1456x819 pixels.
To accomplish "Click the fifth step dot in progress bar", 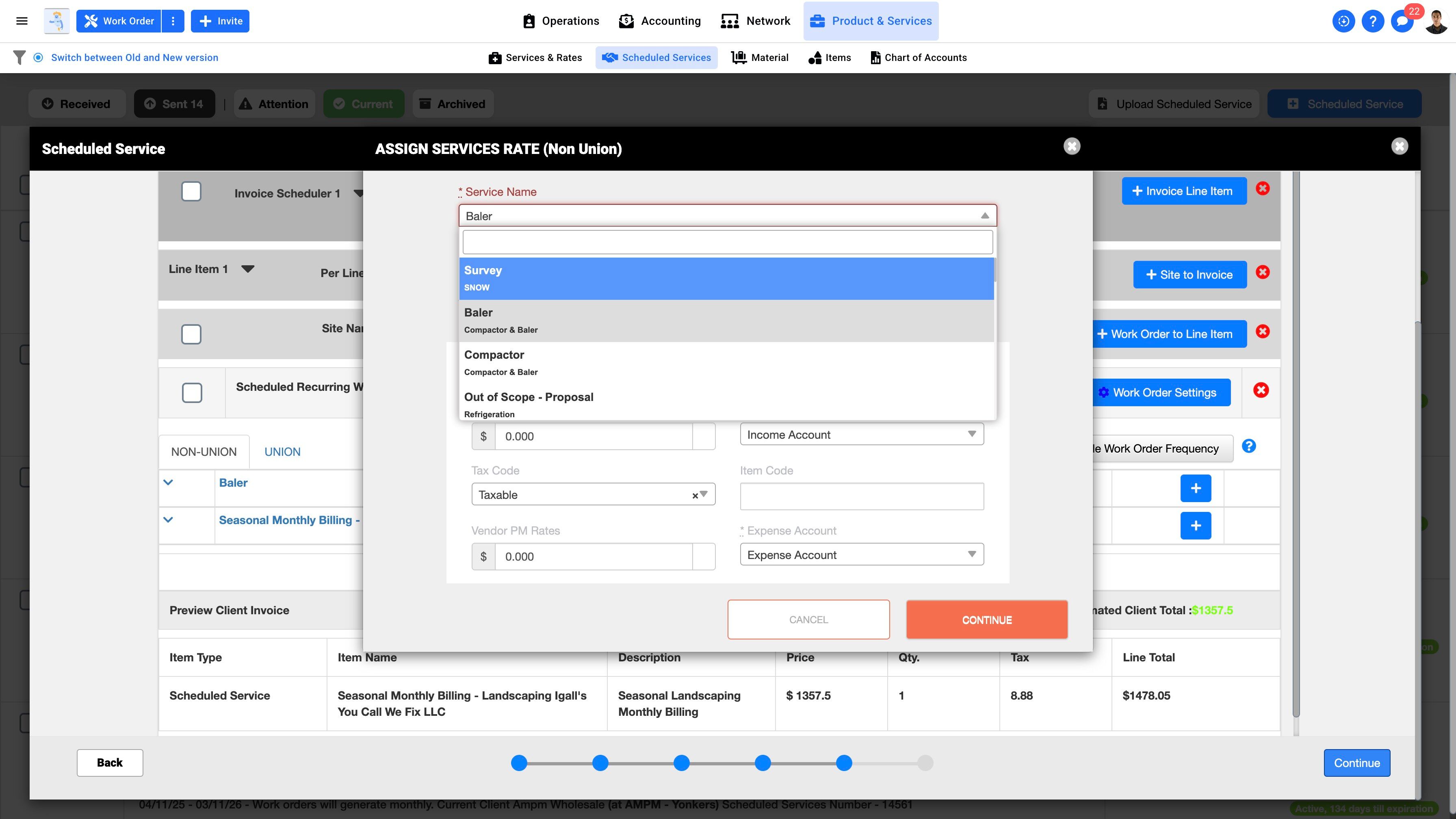I will [844, 763].
